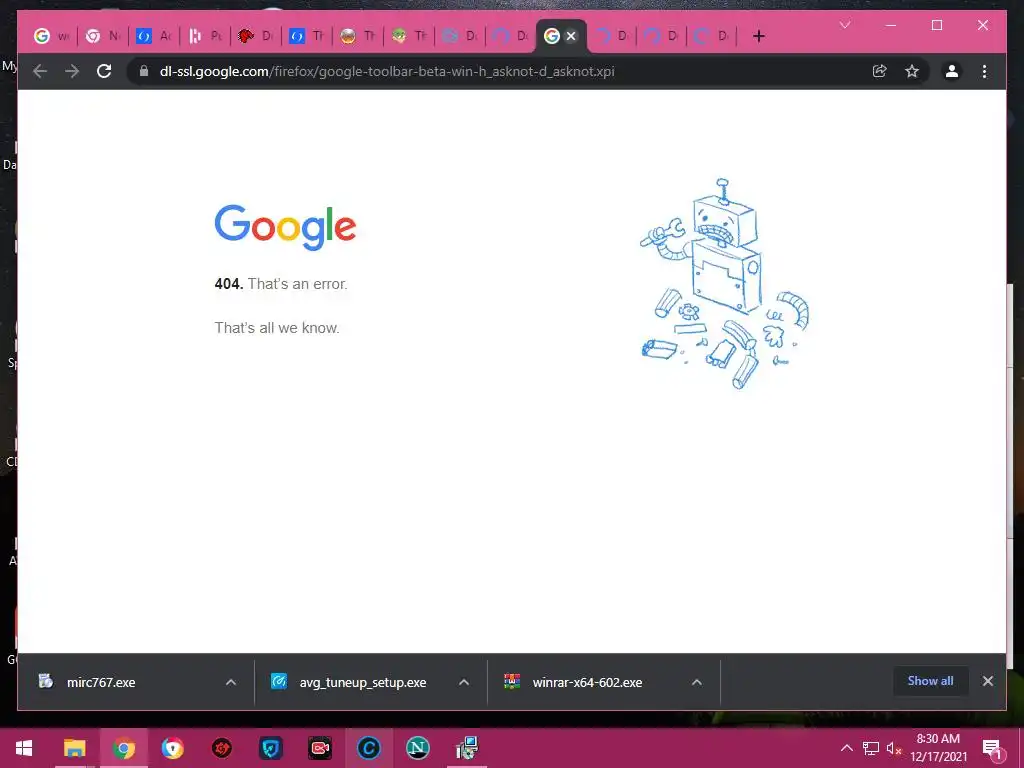Switch to the 'Th' tab with the blue icon
This screenshot has height=768, width=1024.
point(306,36)
